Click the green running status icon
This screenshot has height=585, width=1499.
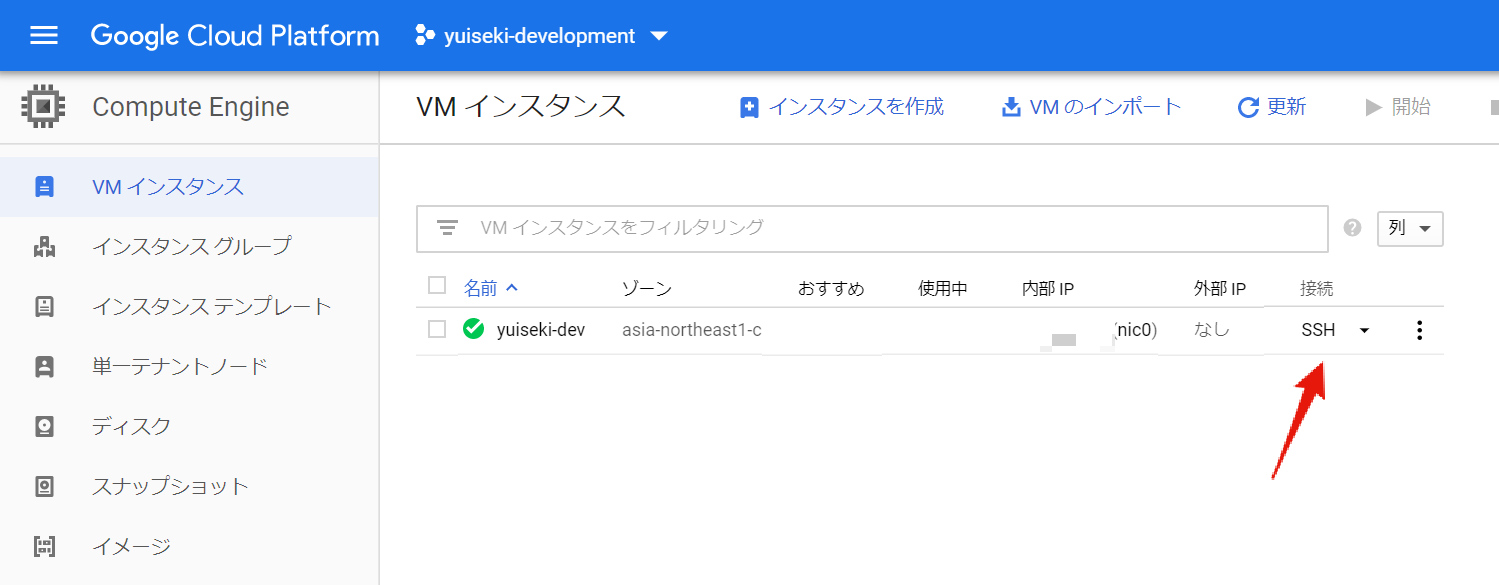click(474, 329)
